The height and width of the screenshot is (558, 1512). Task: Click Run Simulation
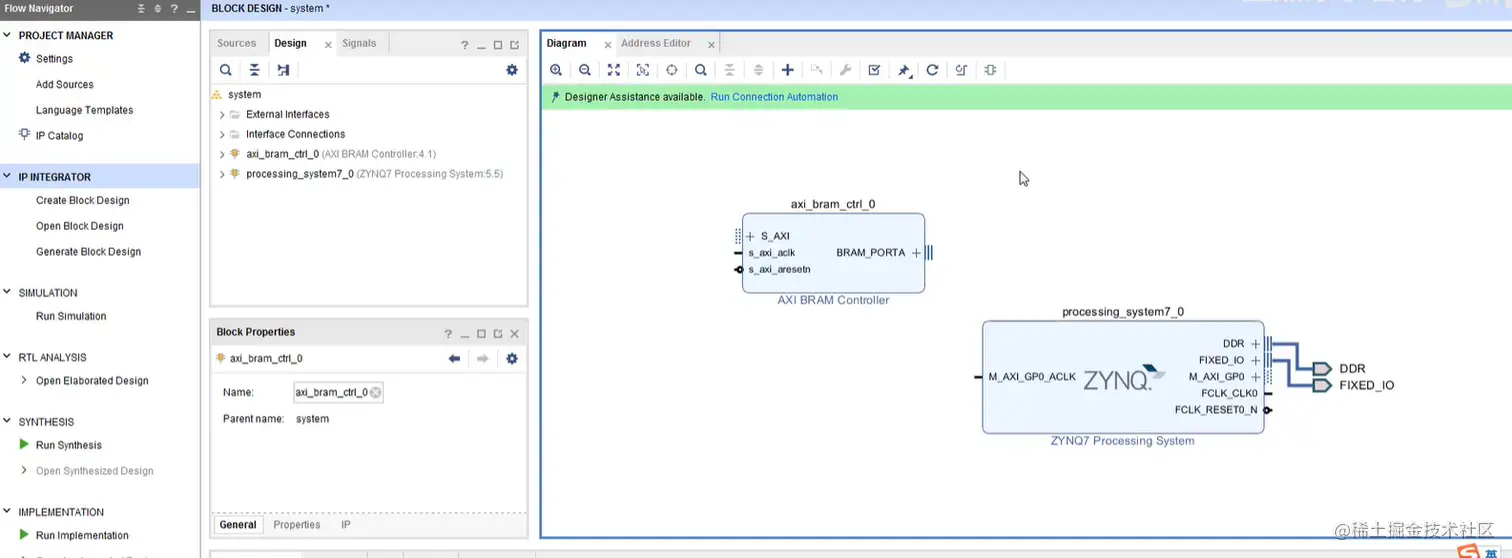coord(71,316)
